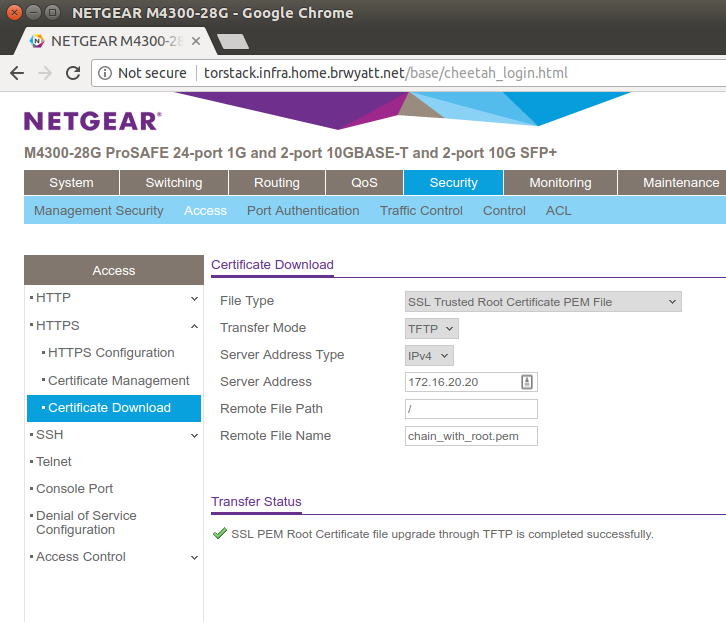Viewport: 726px width, 622px height.
Task: Click the Certificate Download section heading
Action: pyautogui.click(x=272, y=264)
